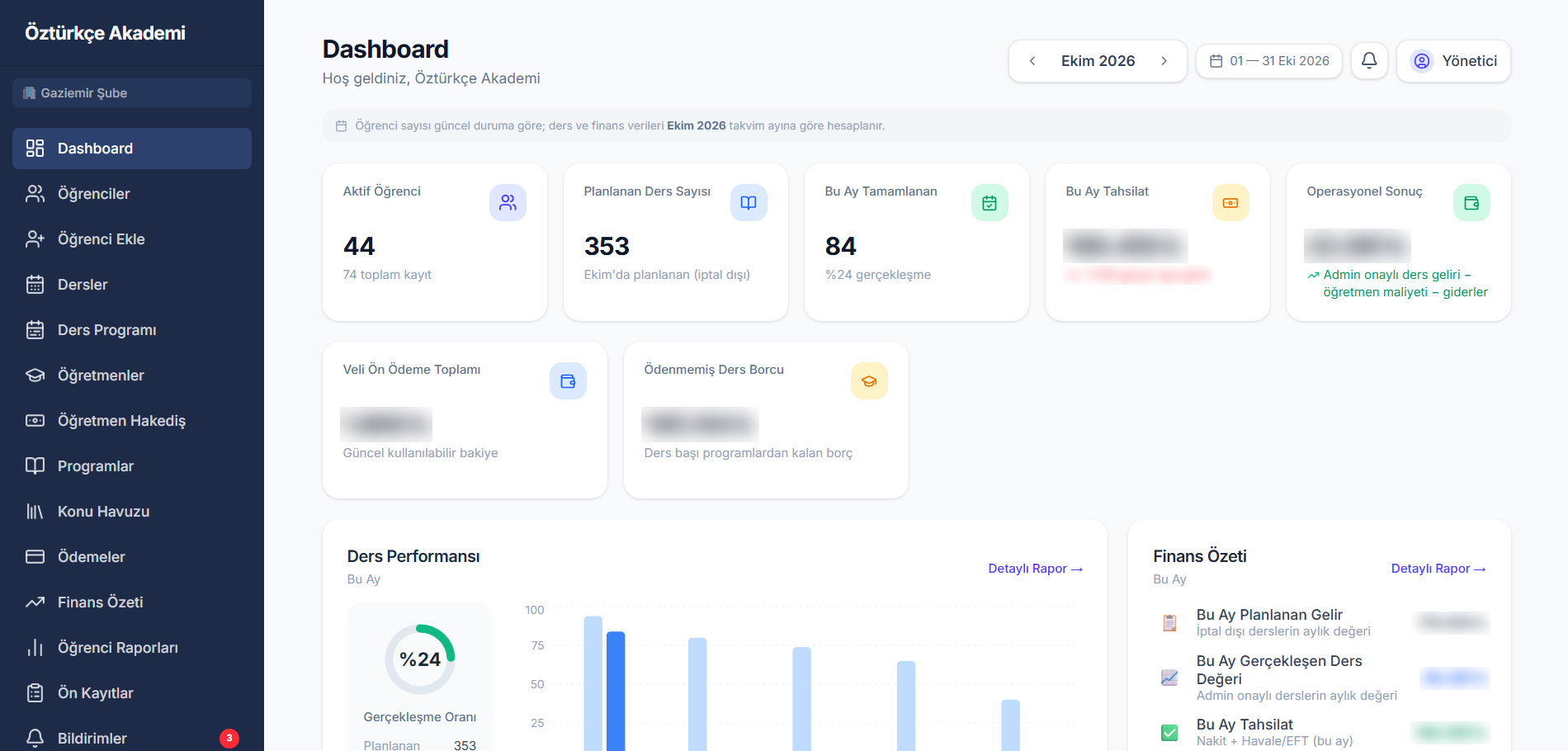Click the Bu Ay Planlanan Gelir row
This screenshot has width=1568, height=751.
point(1321,622)
